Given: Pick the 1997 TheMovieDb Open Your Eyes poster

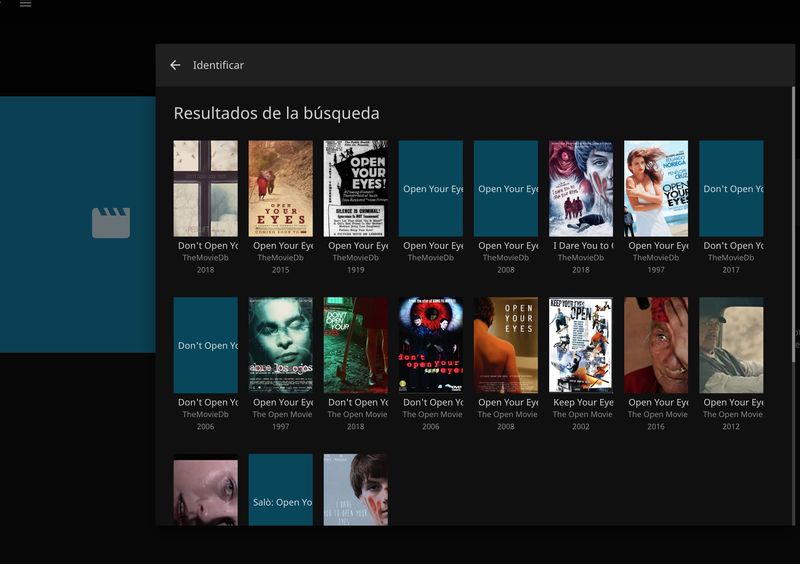Looking at the screenshot, I should (656, 188).
